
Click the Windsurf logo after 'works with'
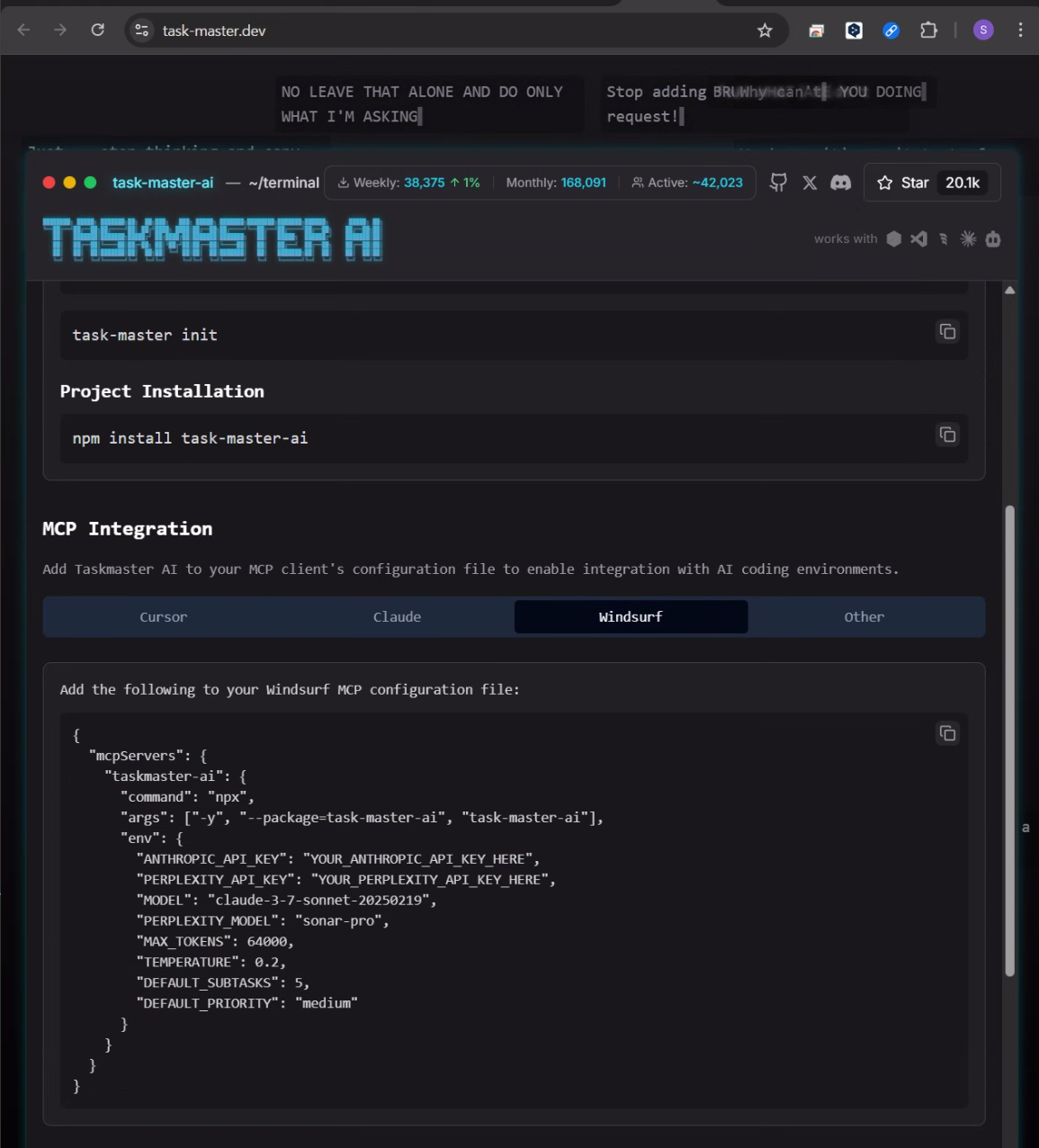click(x=944, y=238)
